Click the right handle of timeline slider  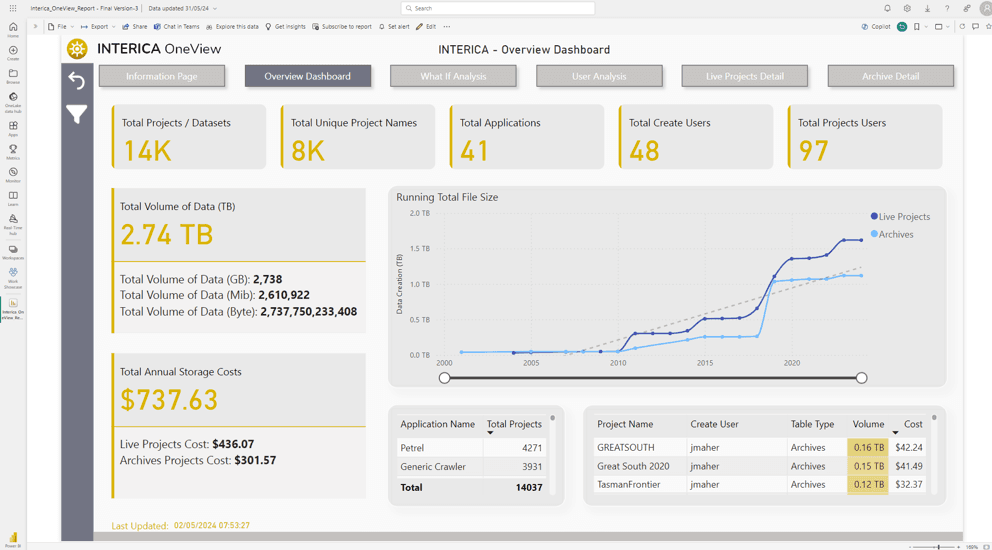pyautogui.click(x=861, y=378)
